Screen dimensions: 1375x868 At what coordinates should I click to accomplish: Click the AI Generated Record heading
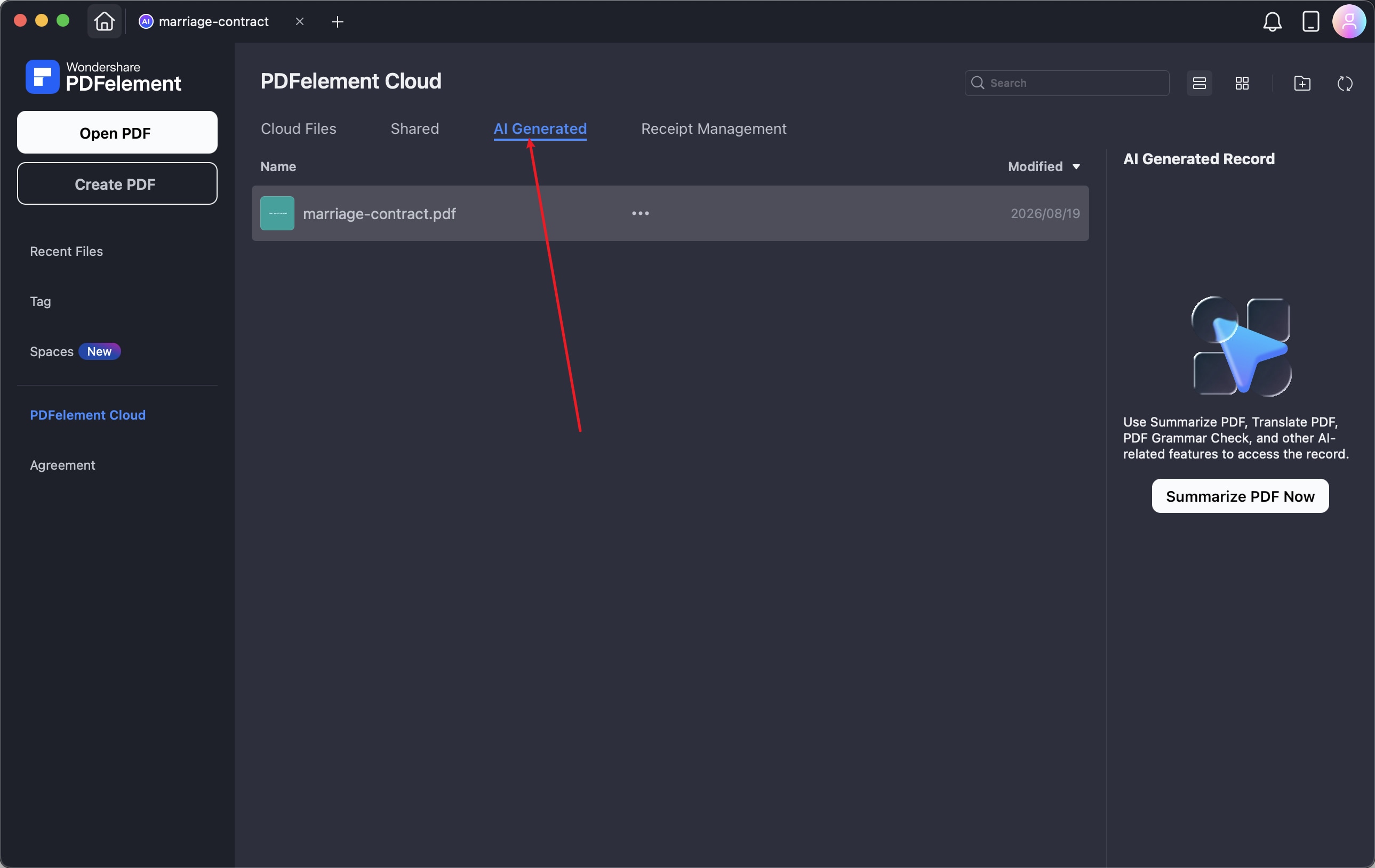tap(1198, 159)
